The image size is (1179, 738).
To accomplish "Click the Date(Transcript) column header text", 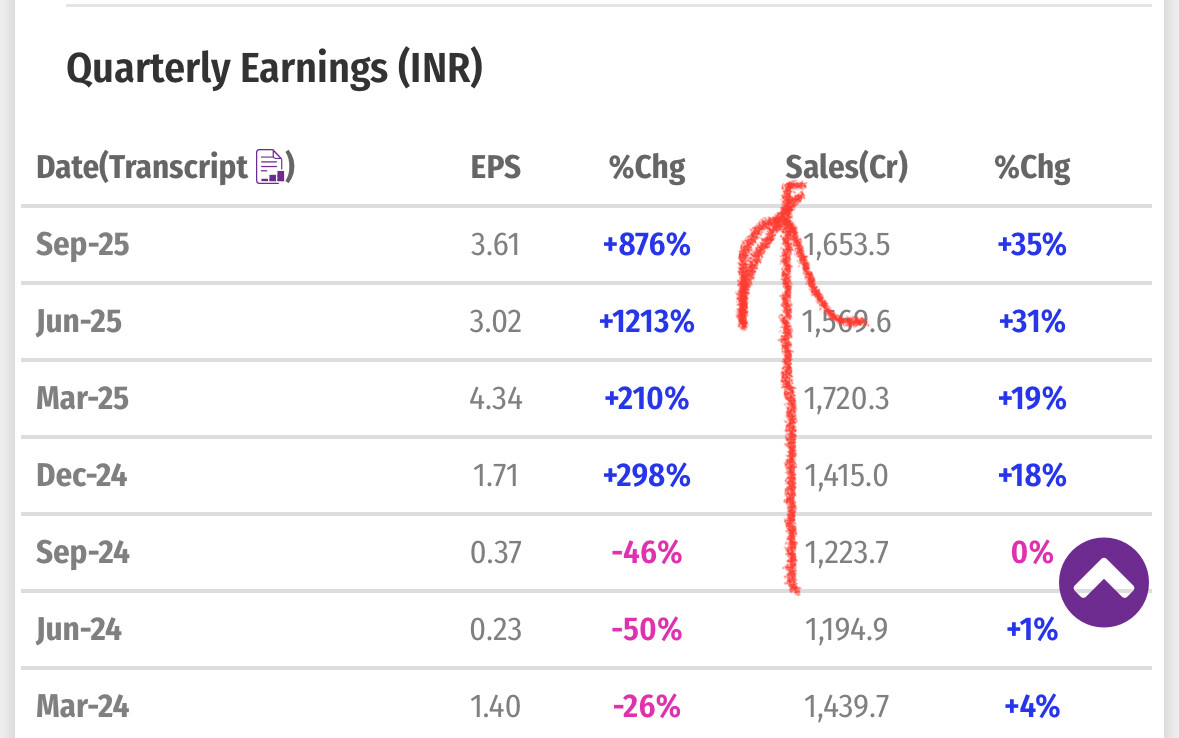I will coord(141,167).
